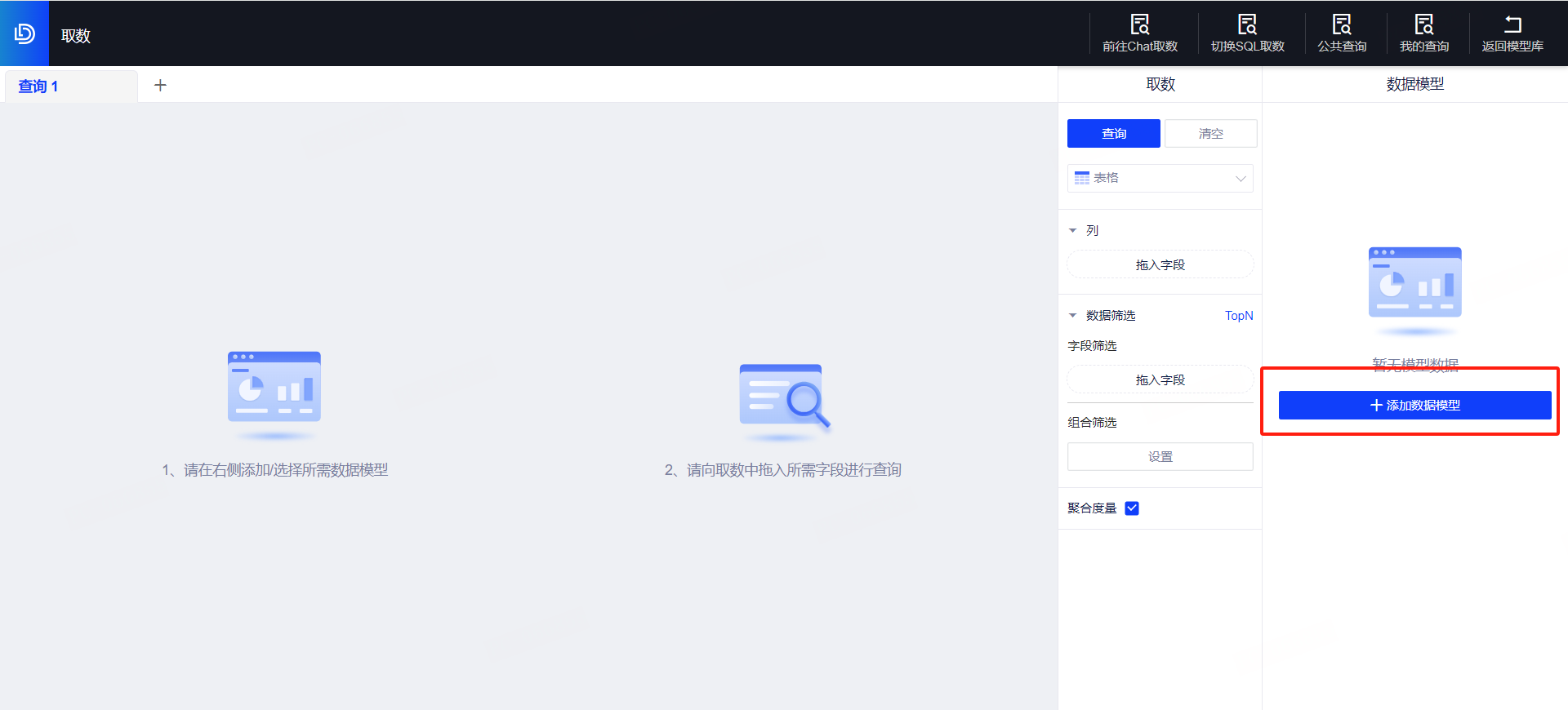Open 我的查询 my queries icon
Image resolution: width=1568 pixels, height=710 pixels.
click(1423, 24)
